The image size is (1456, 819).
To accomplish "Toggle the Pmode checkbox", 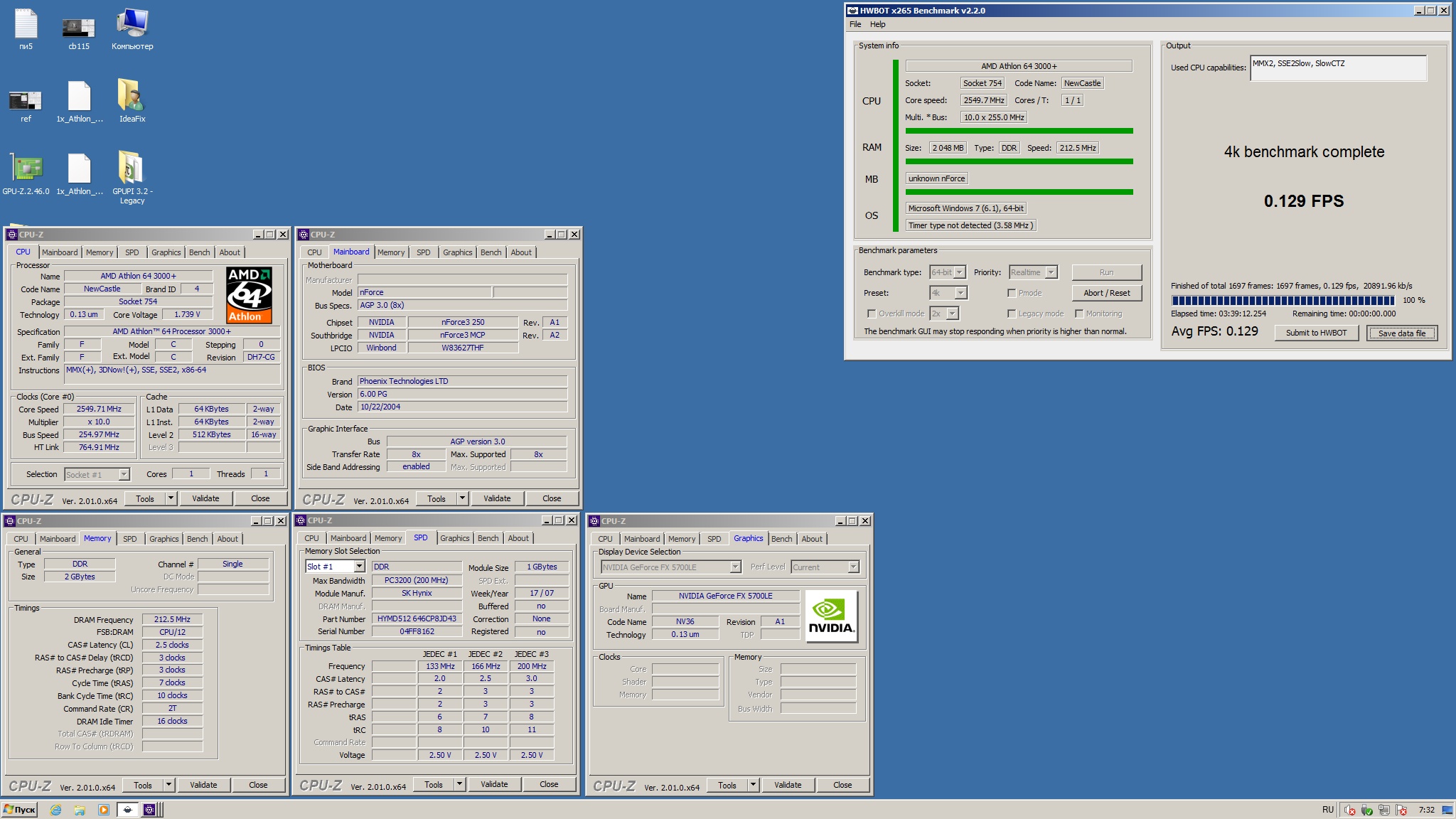I will click(x=1012, y=293).
